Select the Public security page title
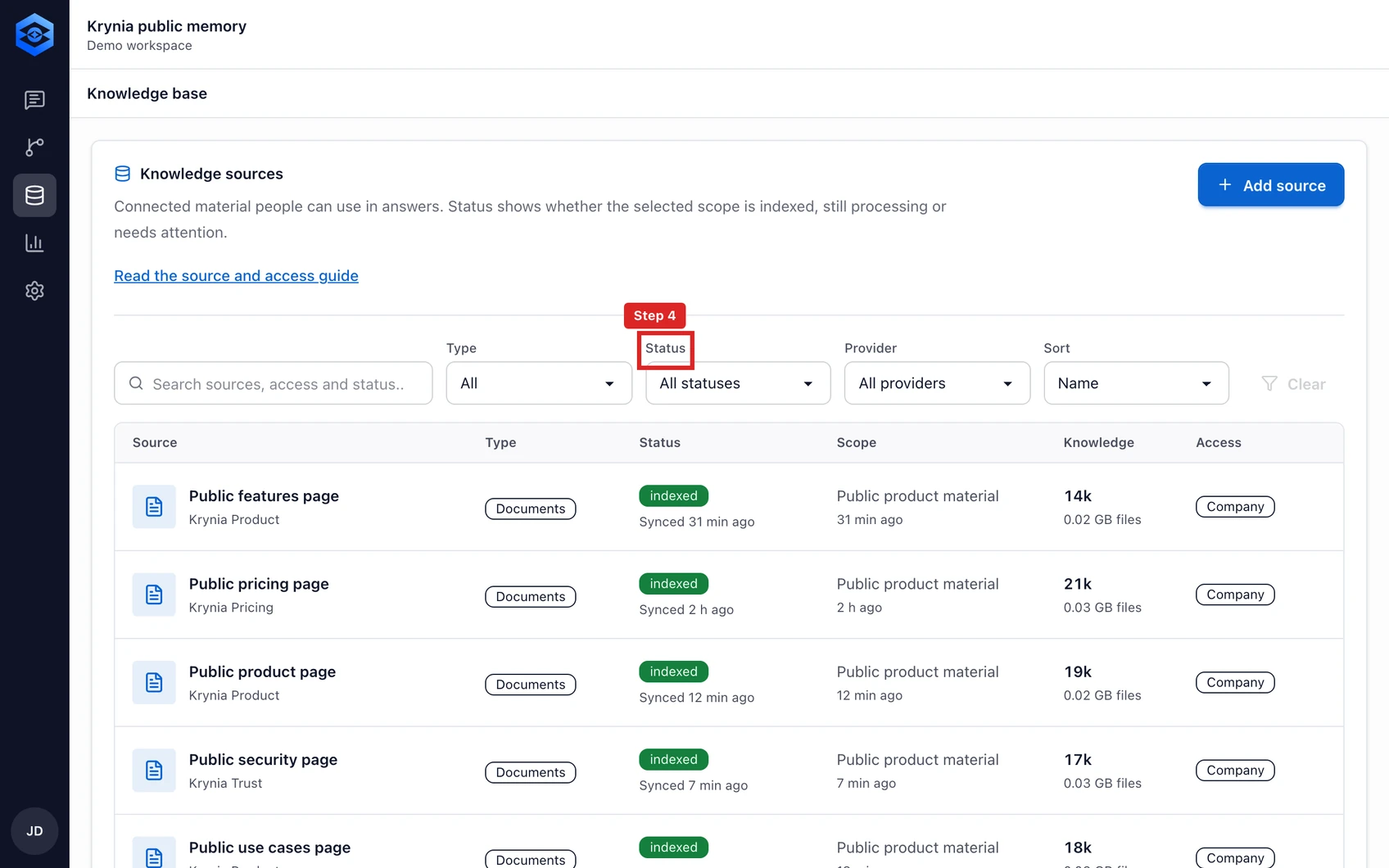This screenshot has height=868, width=1389. click(263, 759)
